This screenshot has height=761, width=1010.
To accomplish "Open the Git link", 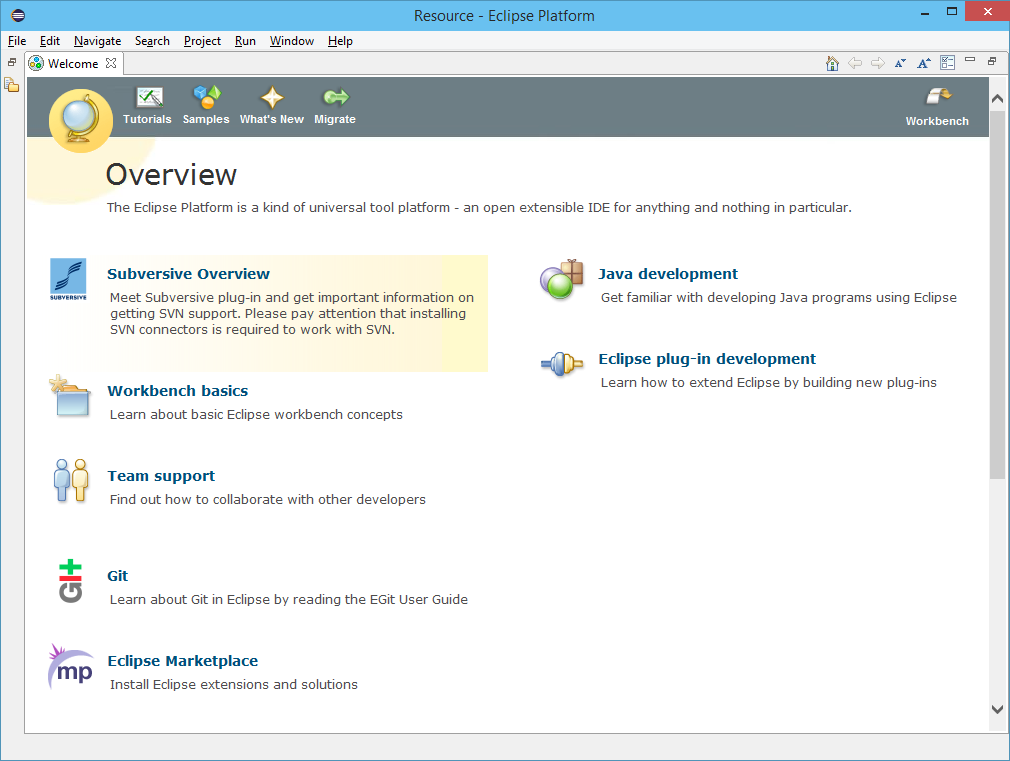I will (117, 576).
